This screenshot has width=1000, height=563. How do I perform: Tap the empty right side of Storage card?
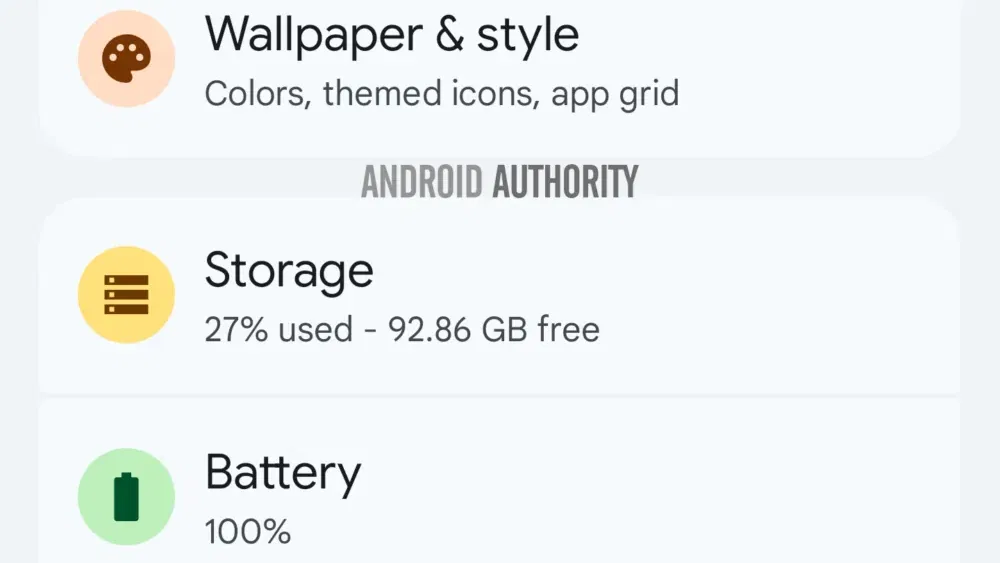coord(797,295)
